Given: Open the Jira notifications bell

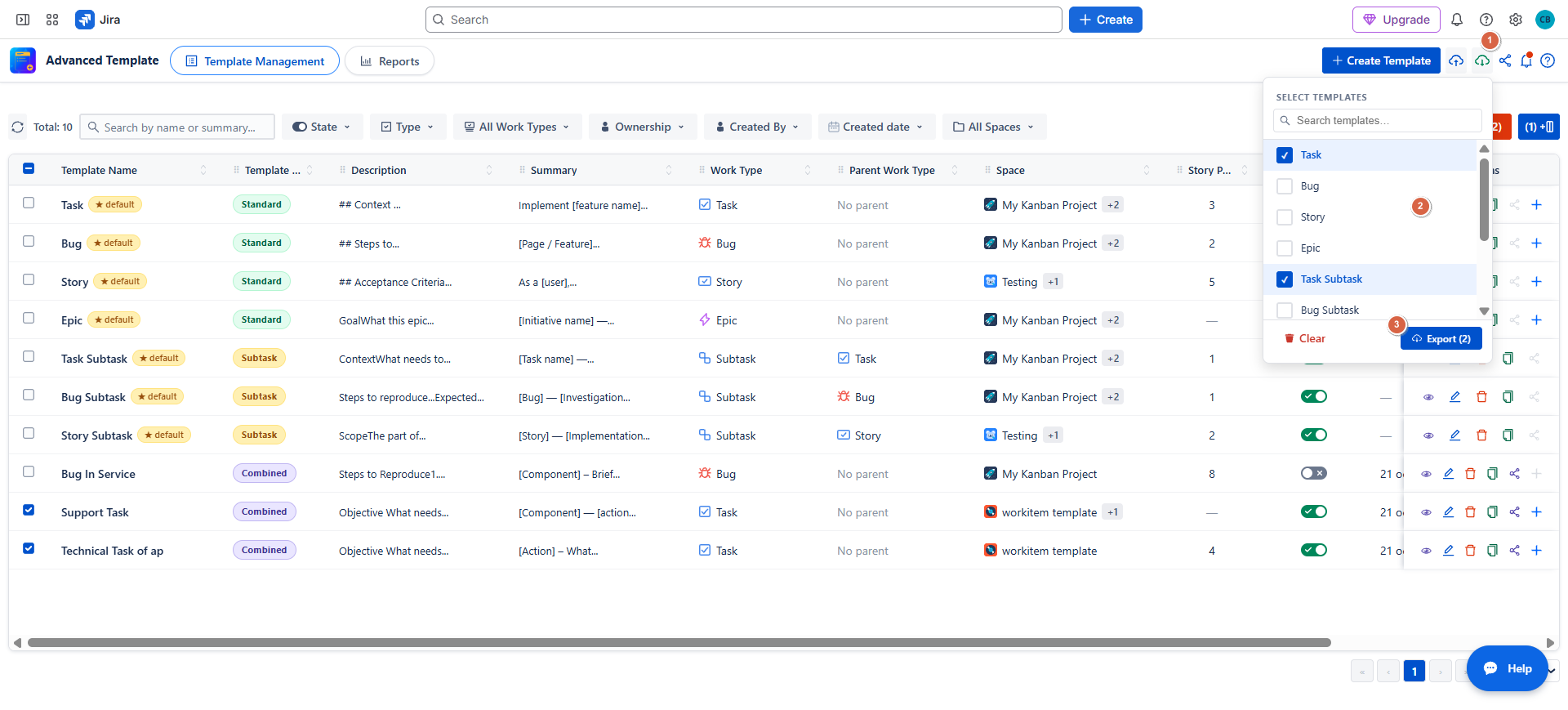Looking at the screenshot, I should tap(1457, 20).
